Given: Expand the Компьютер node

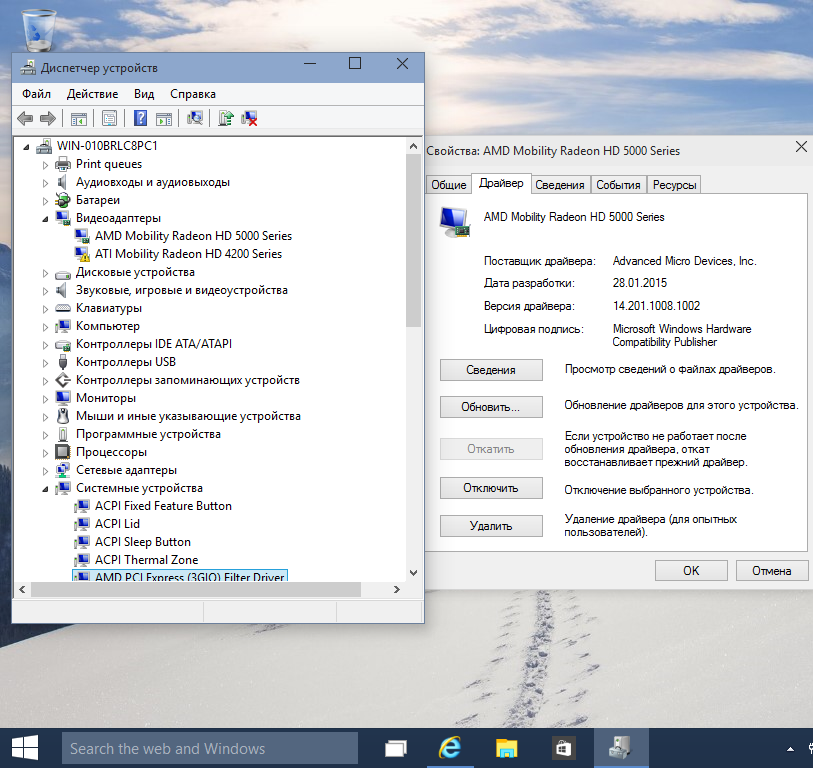Looking at the screenshot, I should 46,327.
